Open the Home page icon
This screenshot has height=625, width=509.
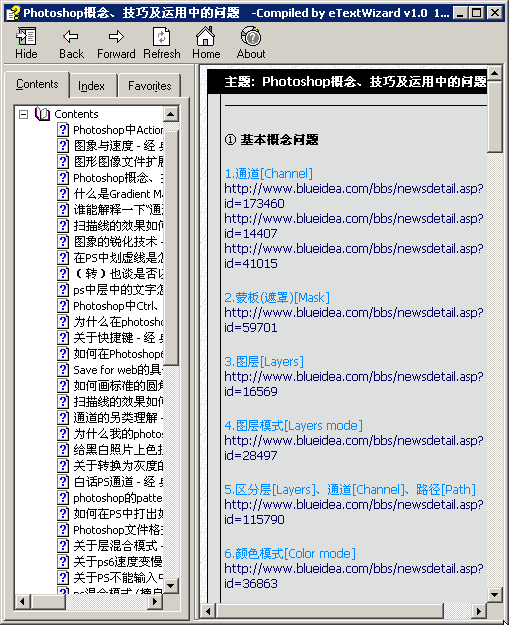click(x=206, y=36)
